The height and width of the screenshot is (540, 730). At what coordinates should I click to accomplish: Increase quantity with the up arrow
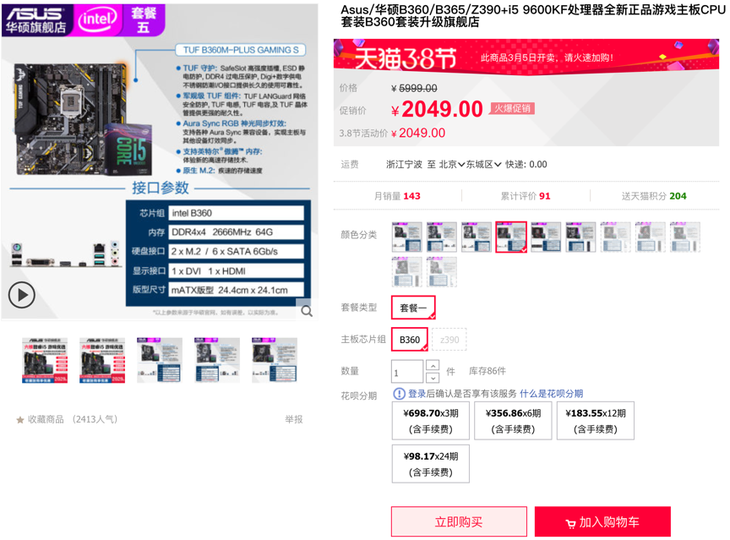[x=433, y=365]
